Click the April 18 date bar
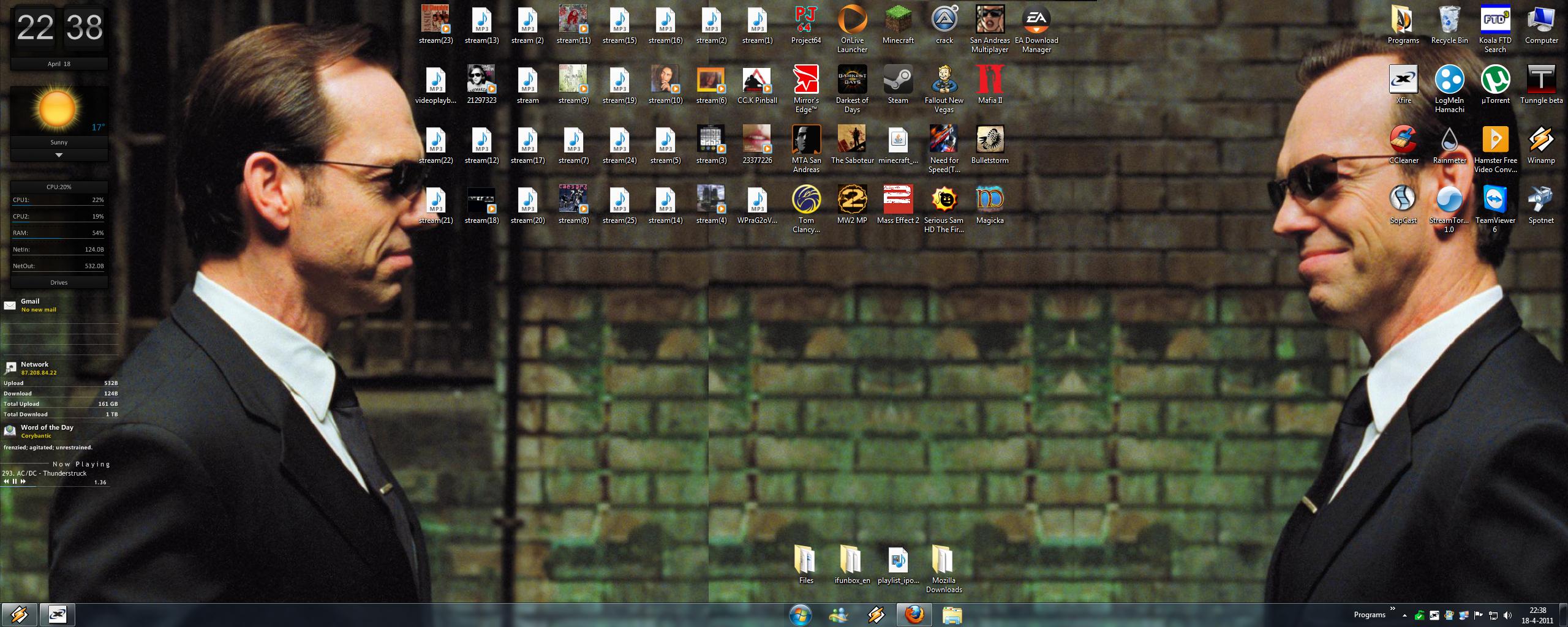This screenshot has width=1568, height=627. coord(59,64)
